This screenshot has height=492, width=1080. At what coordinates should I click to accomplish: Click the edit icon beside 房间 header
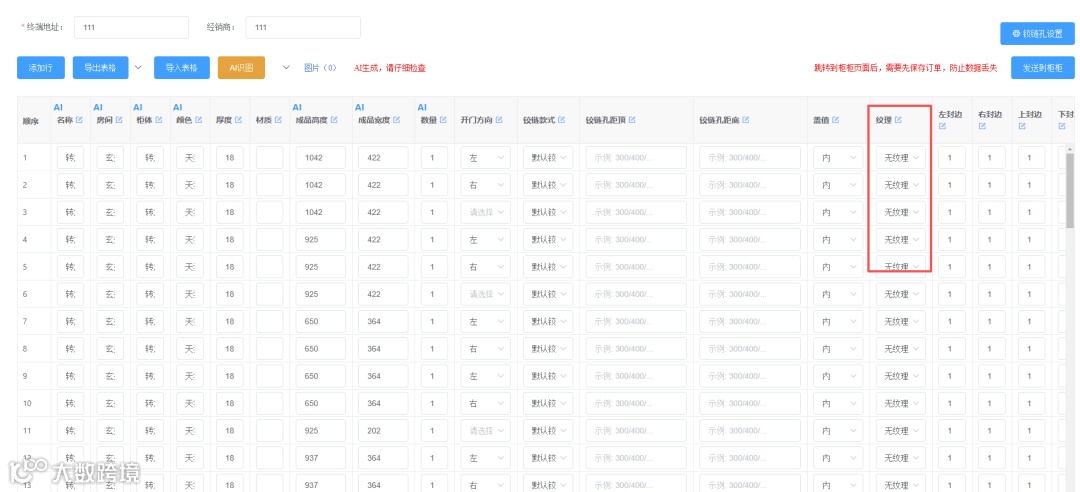(119, 120)
